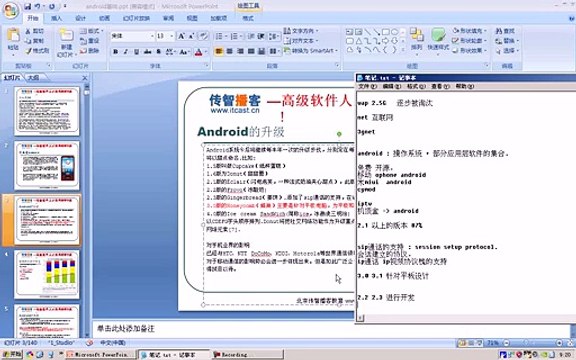
Task: Open the Insert ribbon tab
Action: (57, 18)
